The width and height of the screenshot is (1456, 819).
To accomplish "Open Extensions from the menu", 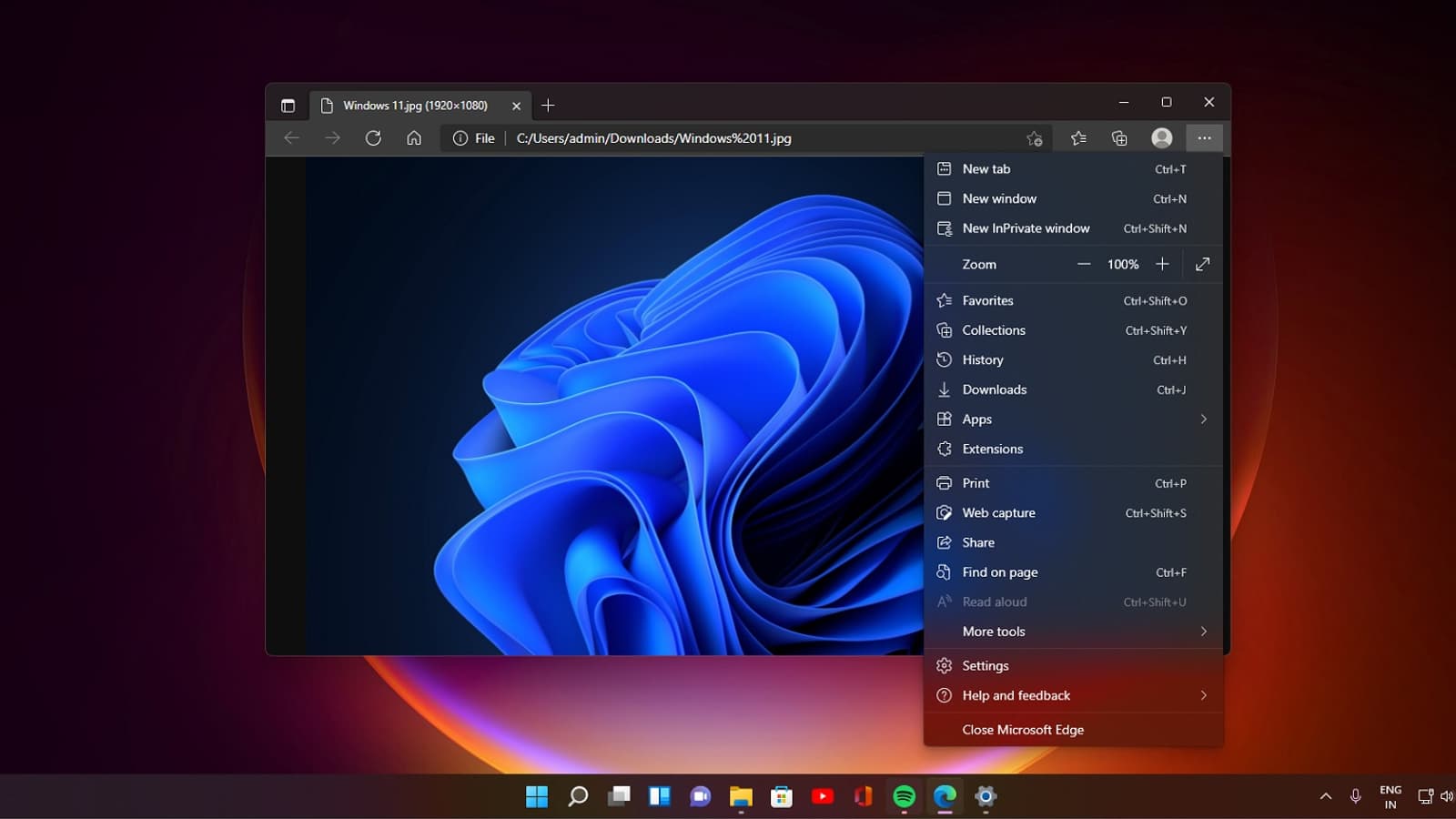I will tap(1074, 449).
